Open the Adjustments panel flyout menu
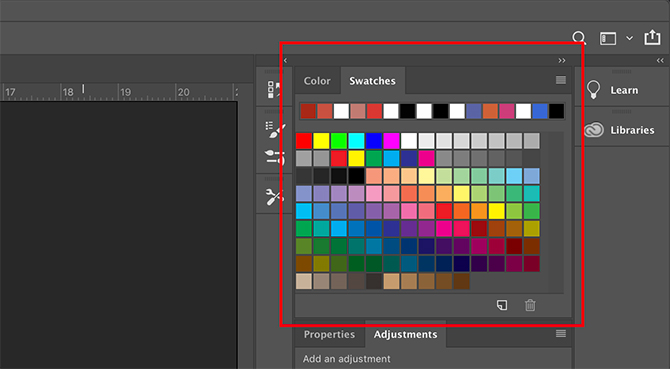The width and height of the screenshot is (670, 369). [x=561, y=334]
